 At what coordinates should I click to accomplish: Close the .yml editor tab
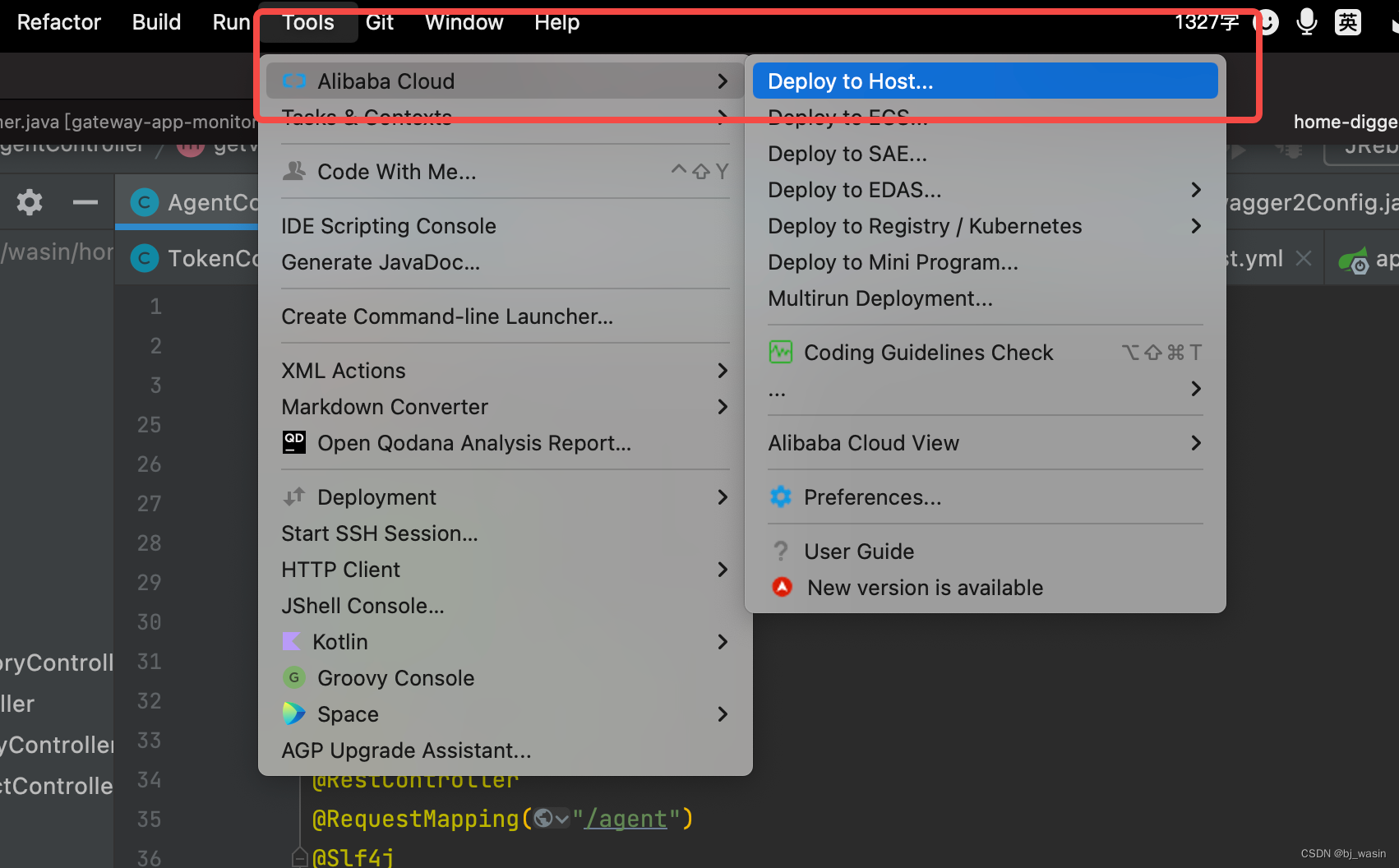(x=1304, y=258)
